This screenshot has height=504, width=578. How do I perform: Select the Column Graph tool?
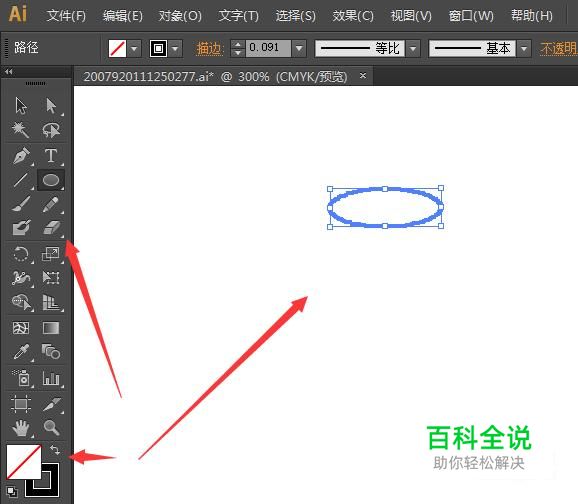tap(51, 378)
